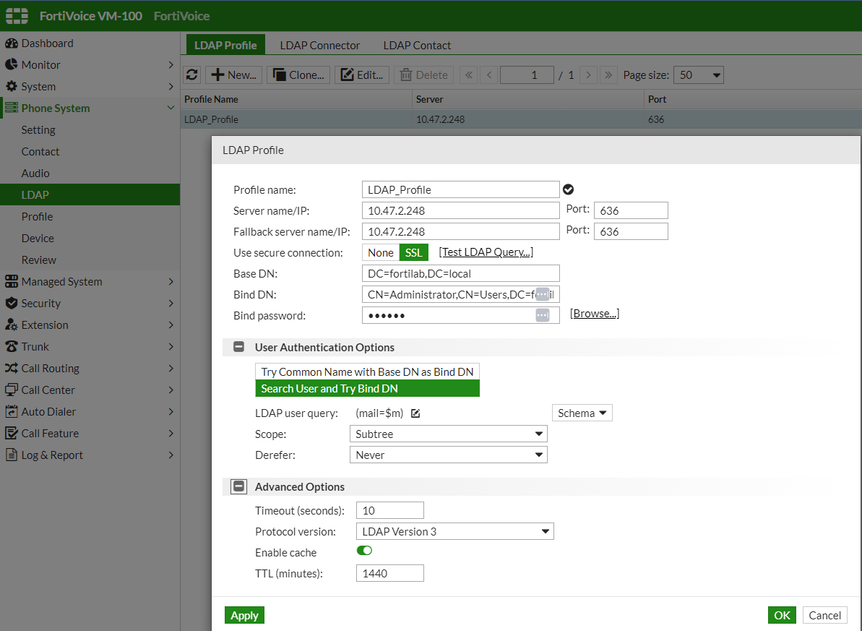Screen dimensions: 862x631
Task: Switch to the LDAP Connector tab
Action: [319, 45]
